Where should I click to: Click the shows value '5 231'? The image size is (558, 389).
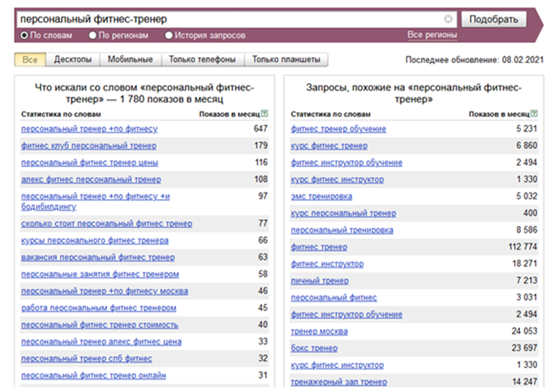pyautogui.click(x=527, y=128)
